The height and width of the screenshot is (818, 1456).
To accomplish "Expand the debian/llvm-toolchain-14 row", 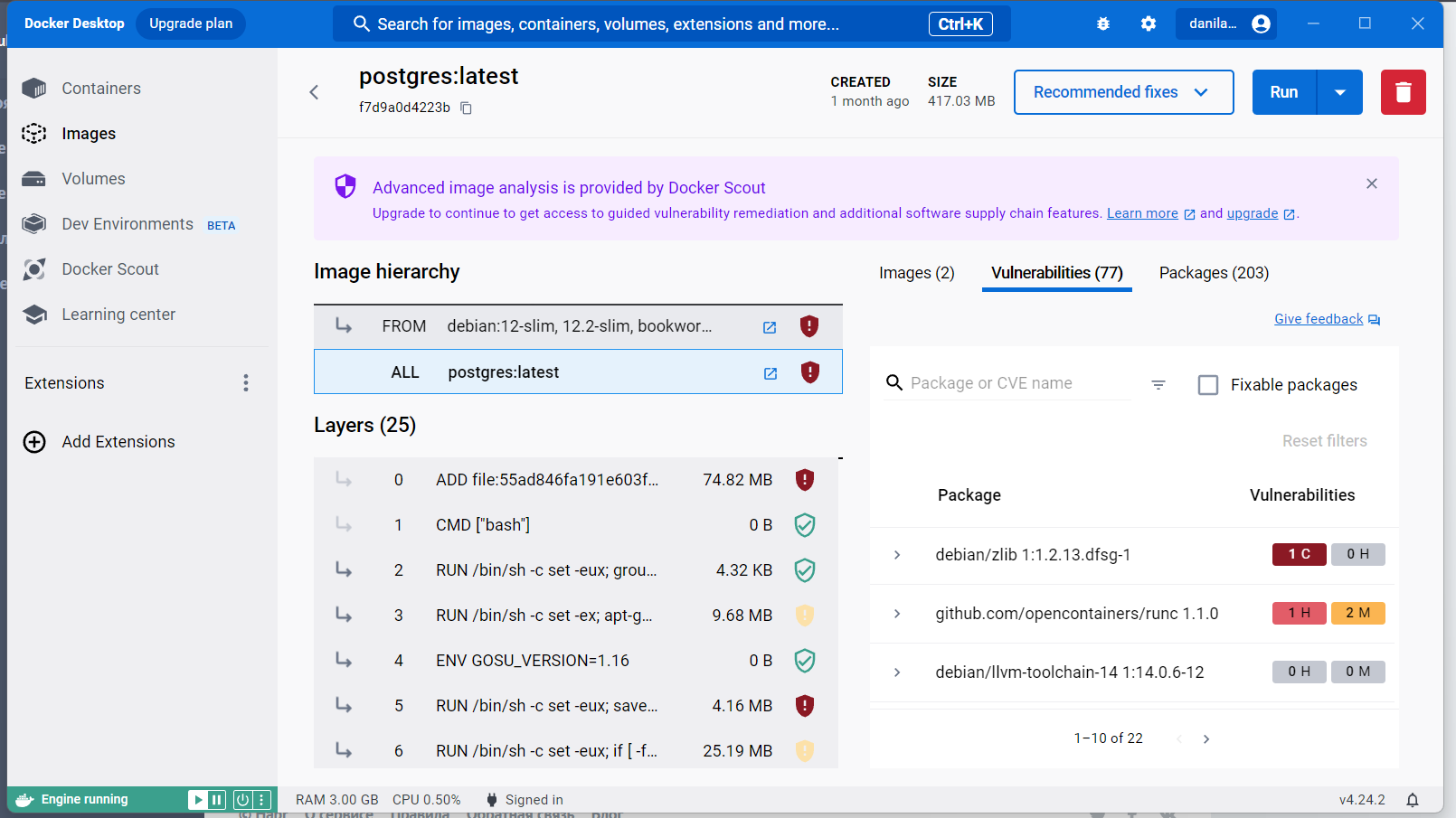I will click(x=897, y=672).
